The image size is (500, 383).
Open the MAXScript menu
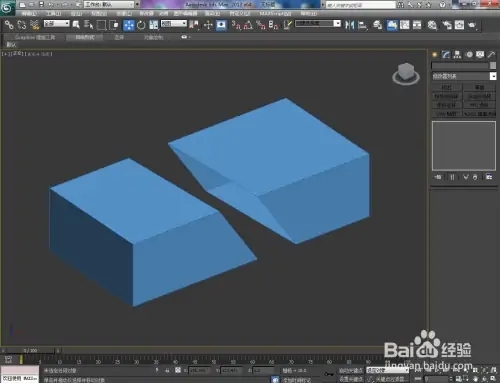click(x=276, y=14)
